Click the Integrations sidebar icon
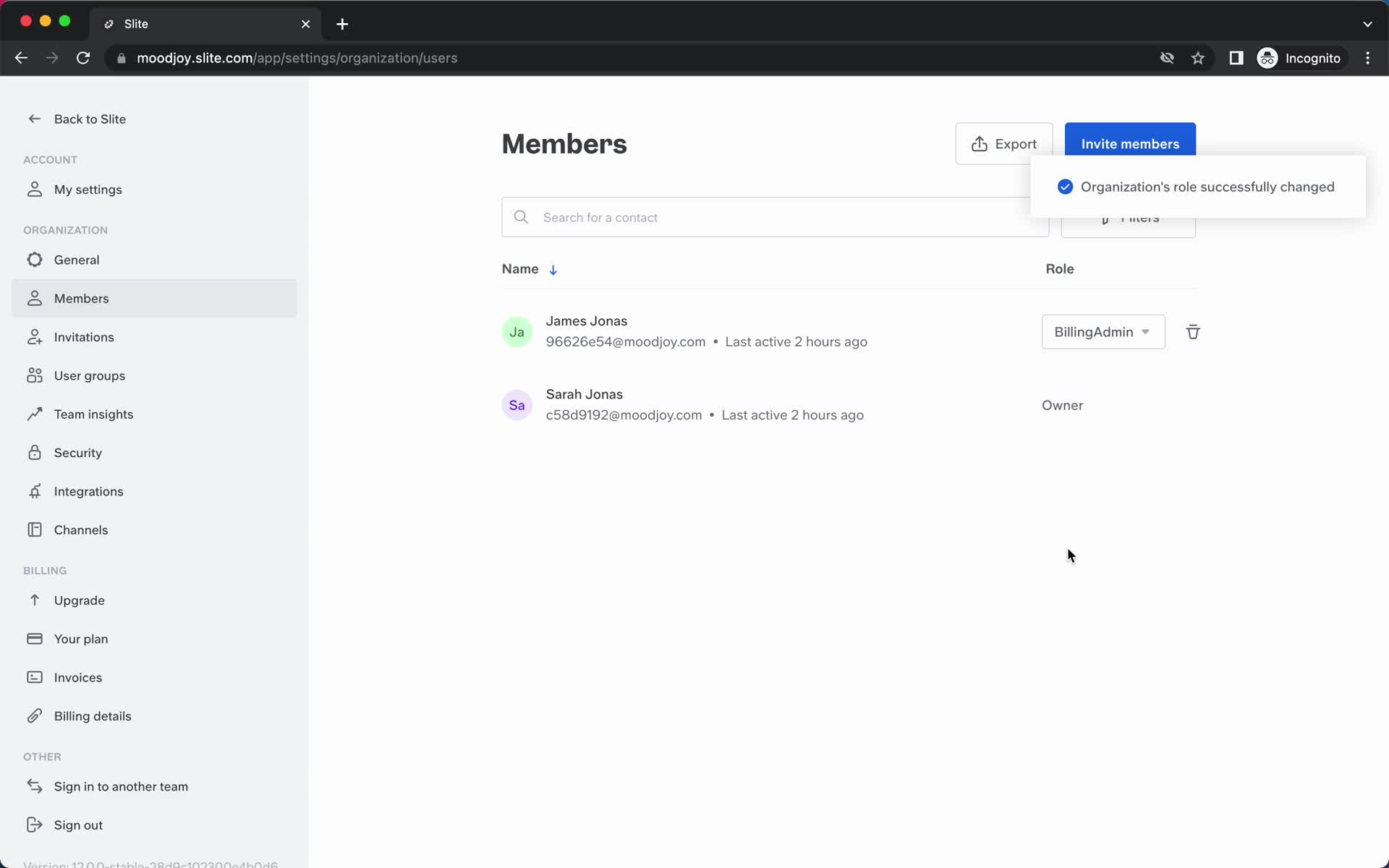1389x868 pixels. tap(34, 491)
